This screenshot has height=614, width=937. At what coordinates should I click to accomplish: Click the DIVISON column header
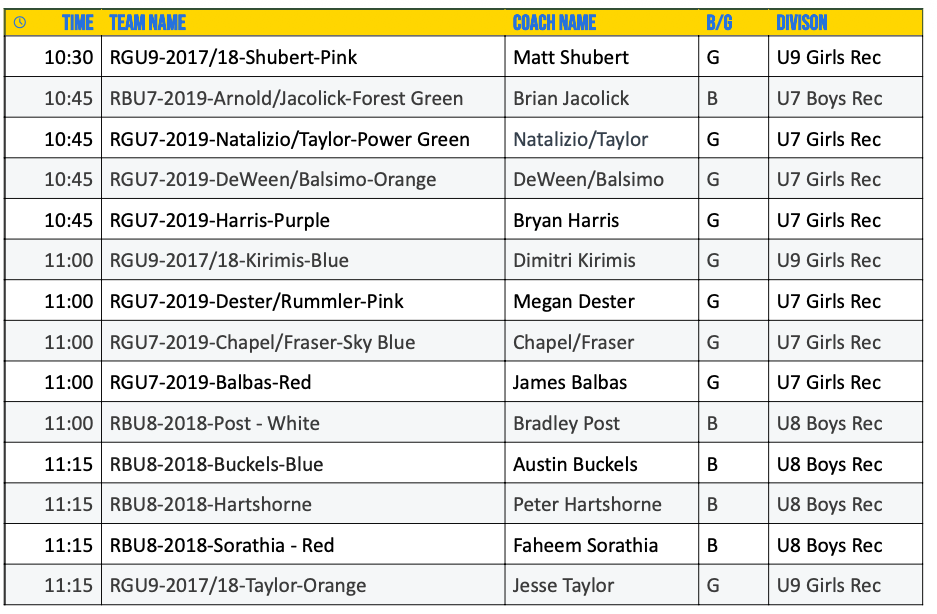point(802,23)
